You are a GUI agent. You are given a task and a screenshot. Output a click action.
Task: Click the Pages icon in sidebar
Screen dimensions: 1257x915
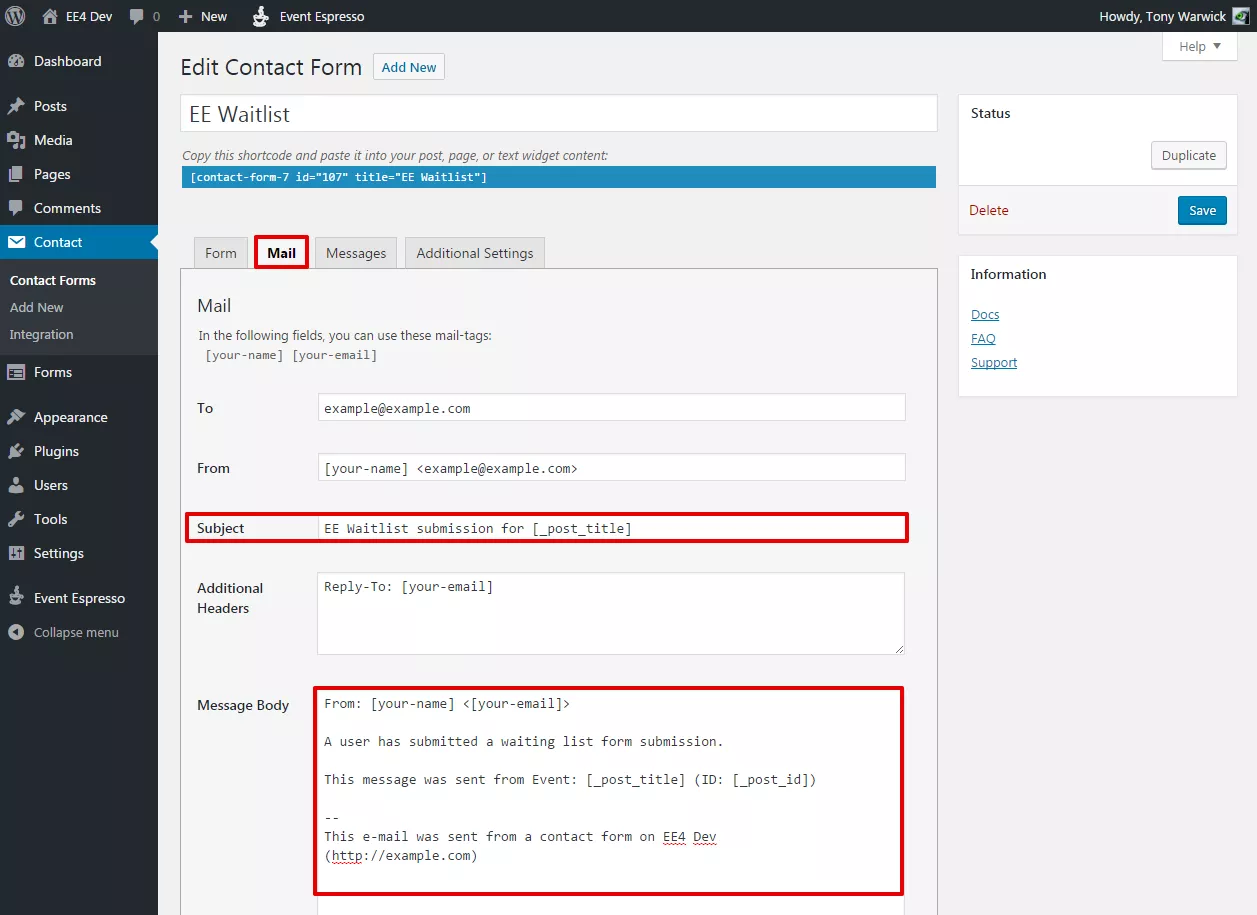[x=16, y=174]
